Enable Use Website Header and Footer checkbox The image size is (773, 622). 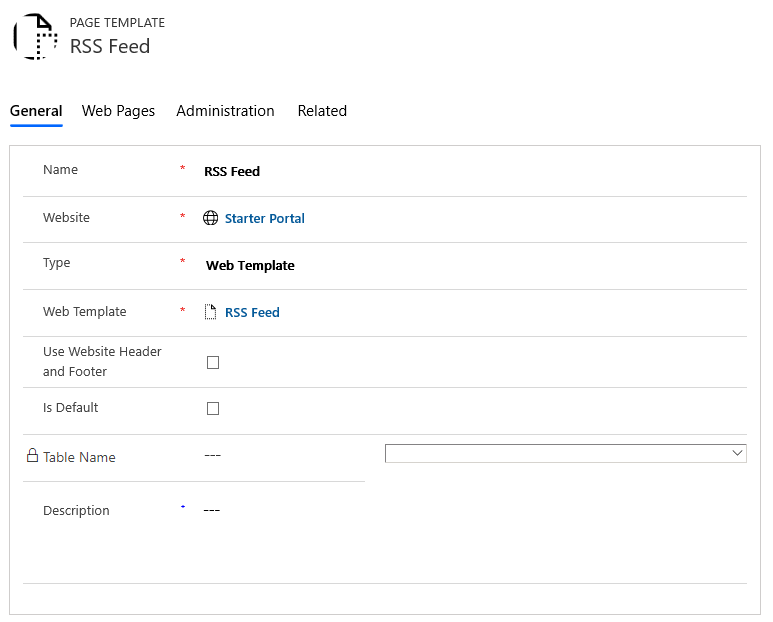[213, 363]
